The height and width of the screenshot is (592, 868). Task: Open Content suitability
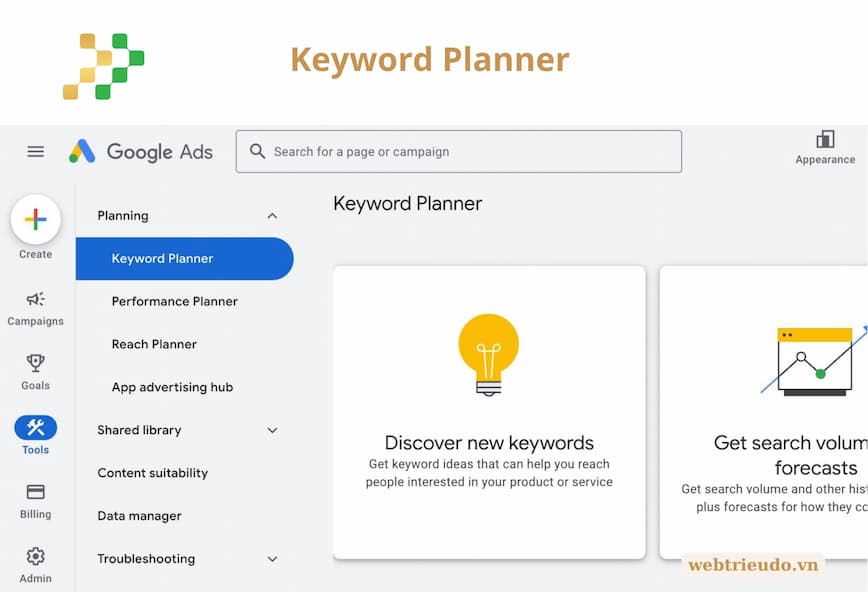(153, 473)
